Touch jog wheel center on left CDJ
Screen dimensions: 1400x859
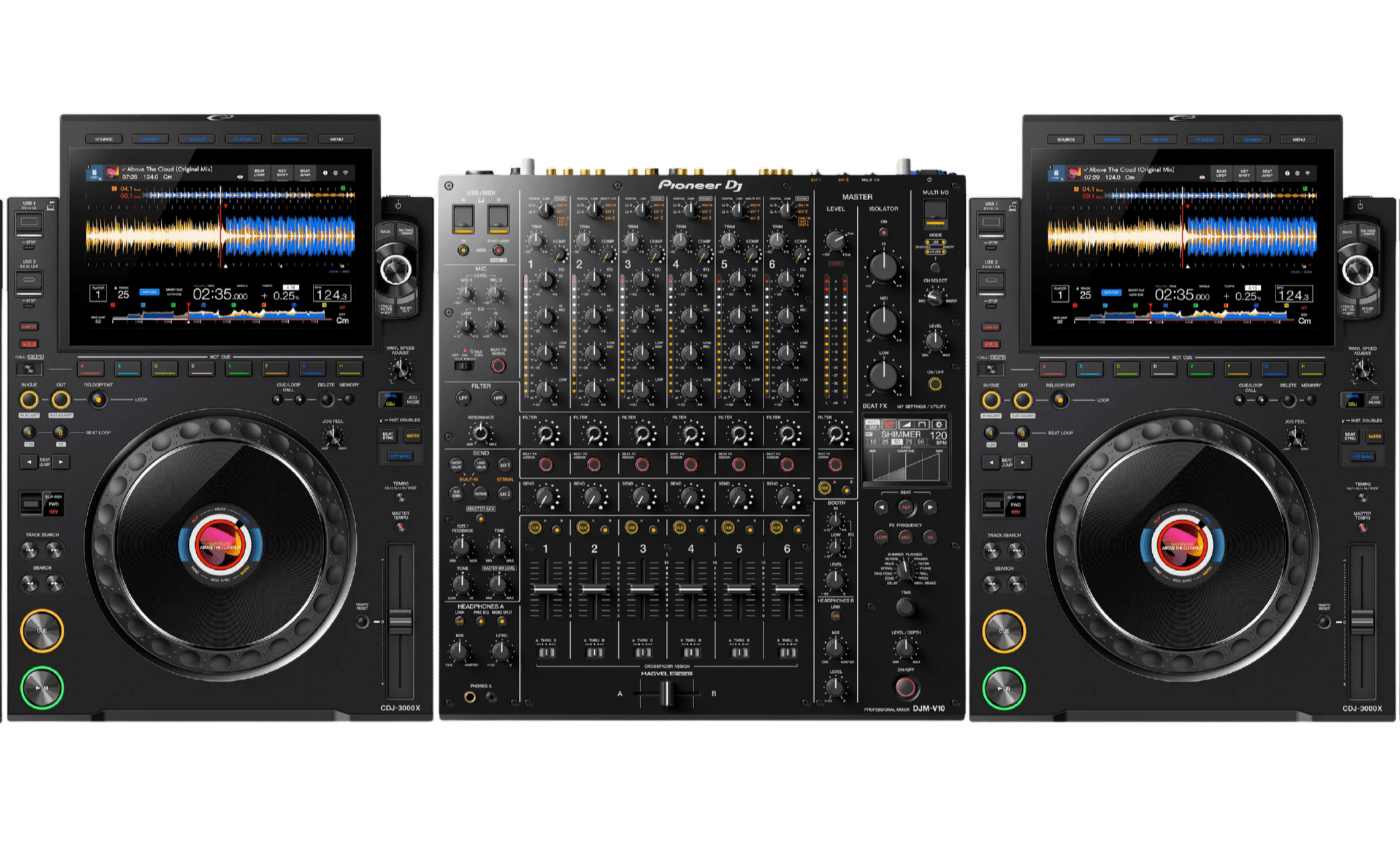coord(220,546)
